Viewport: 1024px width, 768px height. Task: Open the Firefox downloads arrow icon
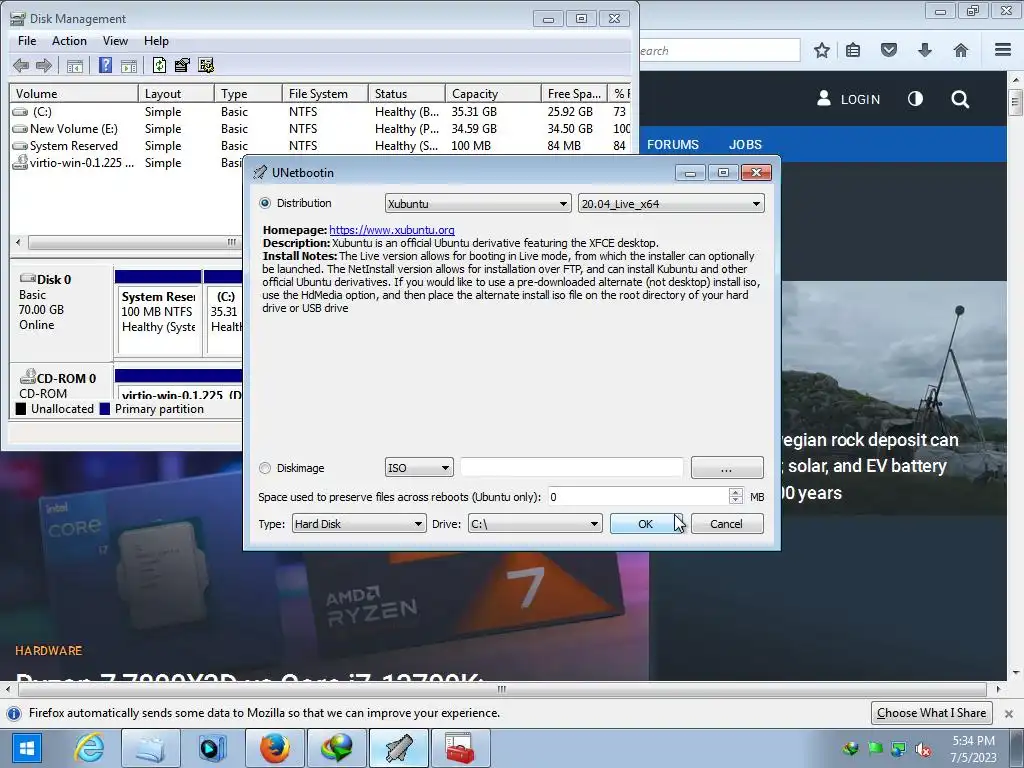pyautogui.click(x=925, y=50)
